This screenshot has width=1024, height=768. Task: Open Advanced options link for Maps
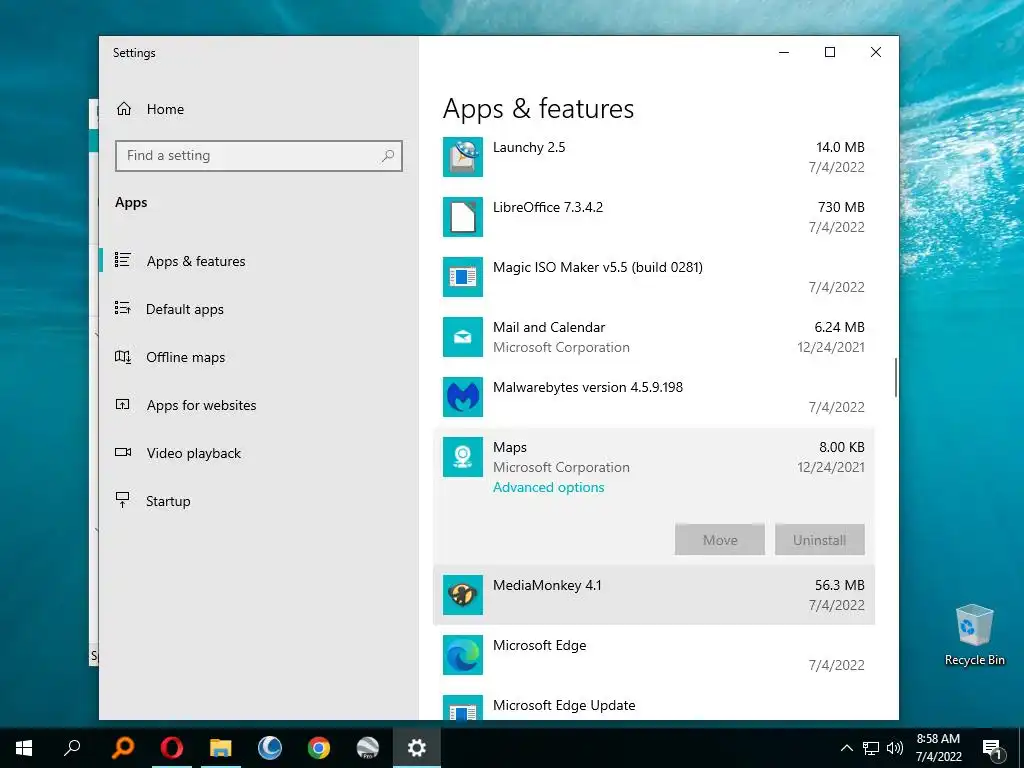pyautogui.click(x=549, y=487)
